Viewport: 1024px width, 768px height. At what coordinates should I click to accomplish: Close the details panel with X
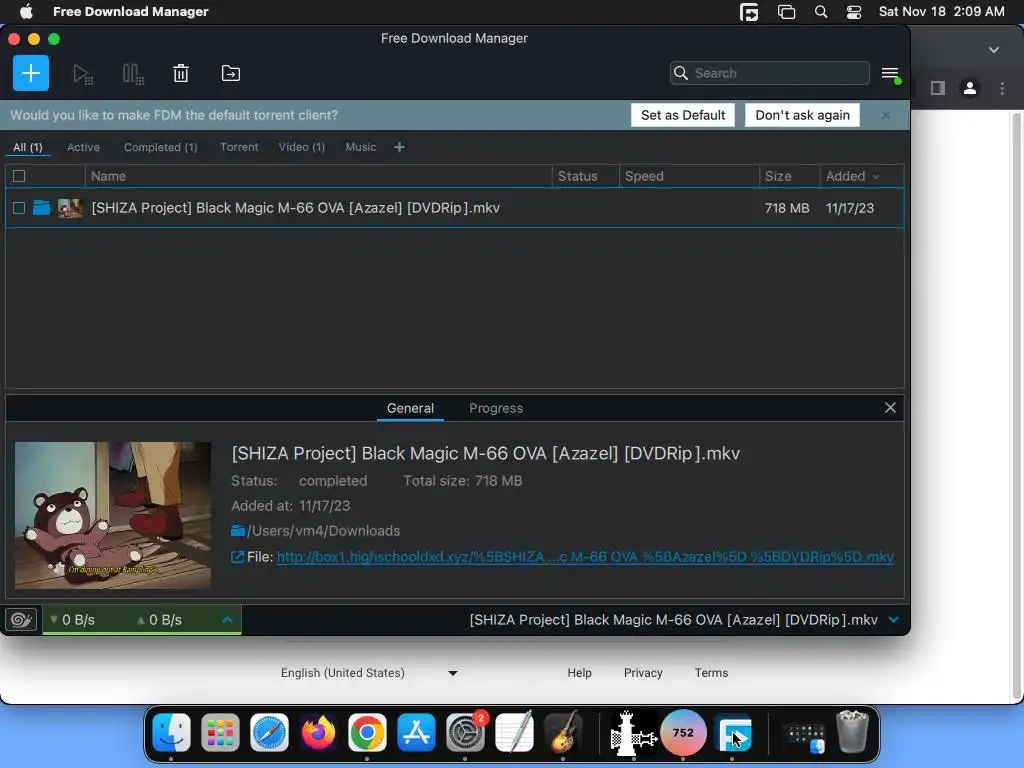890,408
